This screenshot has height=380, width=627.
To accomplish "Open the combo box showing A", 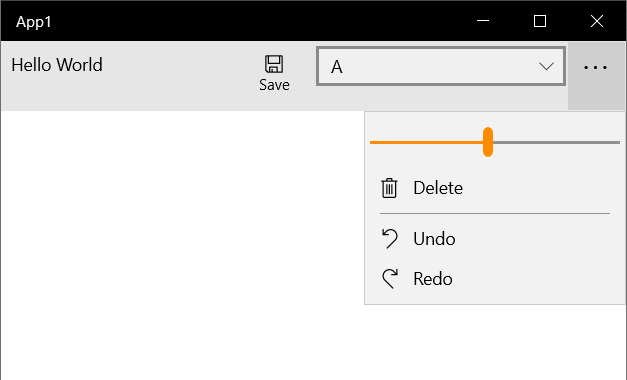I will tap(441, 66).
